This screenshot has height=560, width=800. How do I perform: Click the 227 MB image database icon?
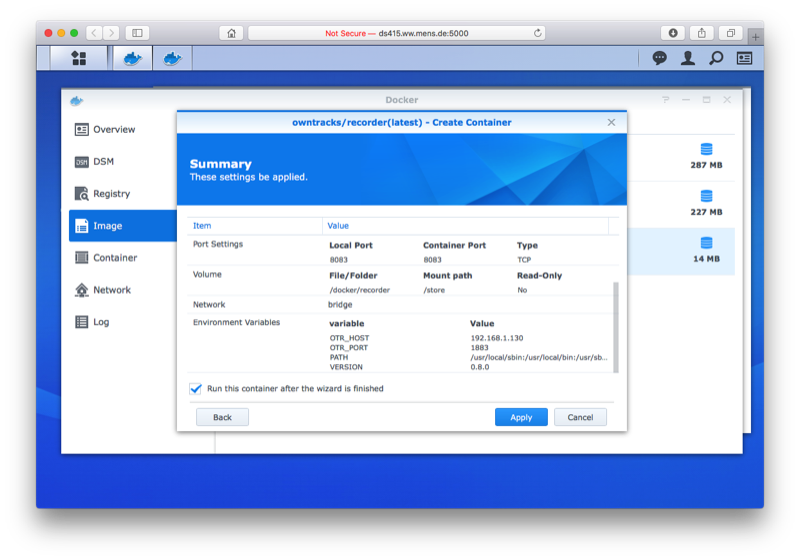point(706,196)
